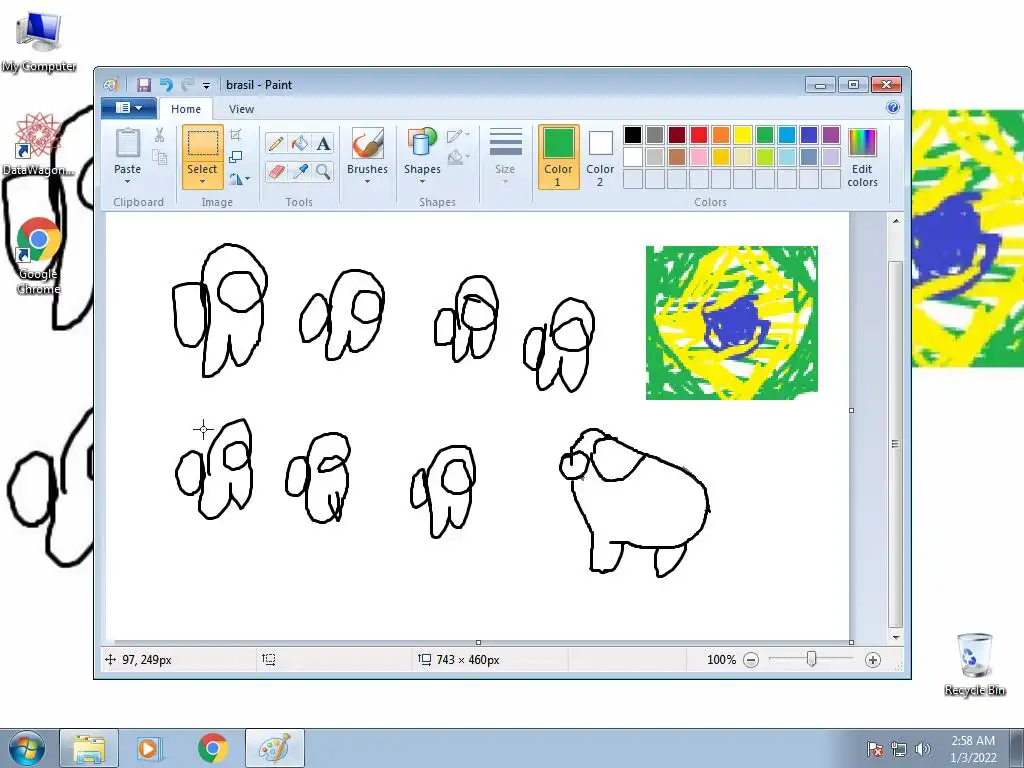1024x768 pixels.
Task: Expand the Paste options dropdown arrow
Action: [127, 182]
